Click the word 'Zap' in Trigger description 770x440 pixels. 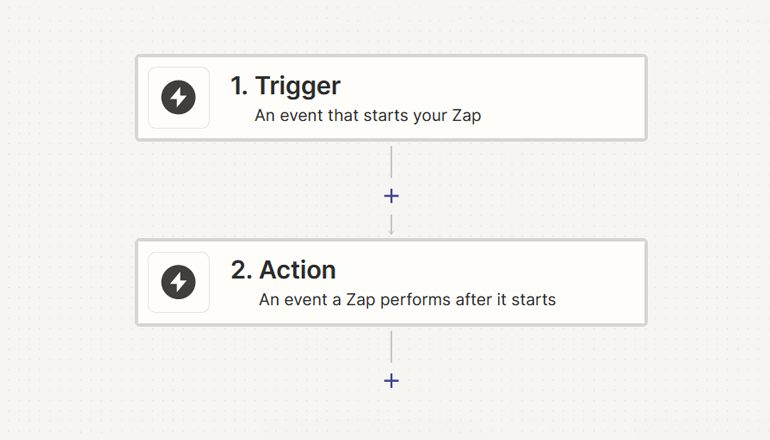click(467, 116)
